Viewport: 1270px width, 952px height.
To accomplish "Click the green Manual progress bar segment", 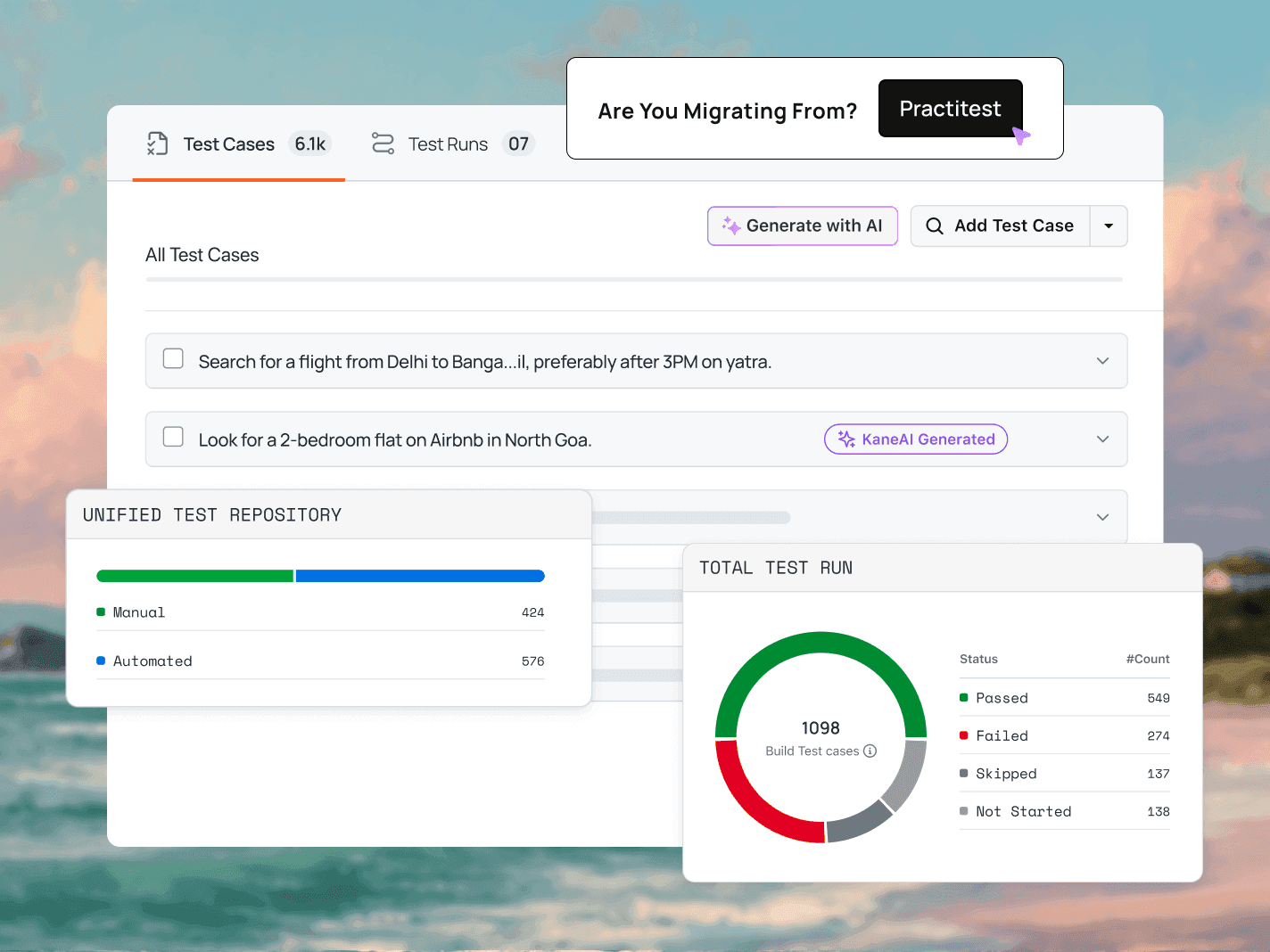I will [x=194, y=576].
